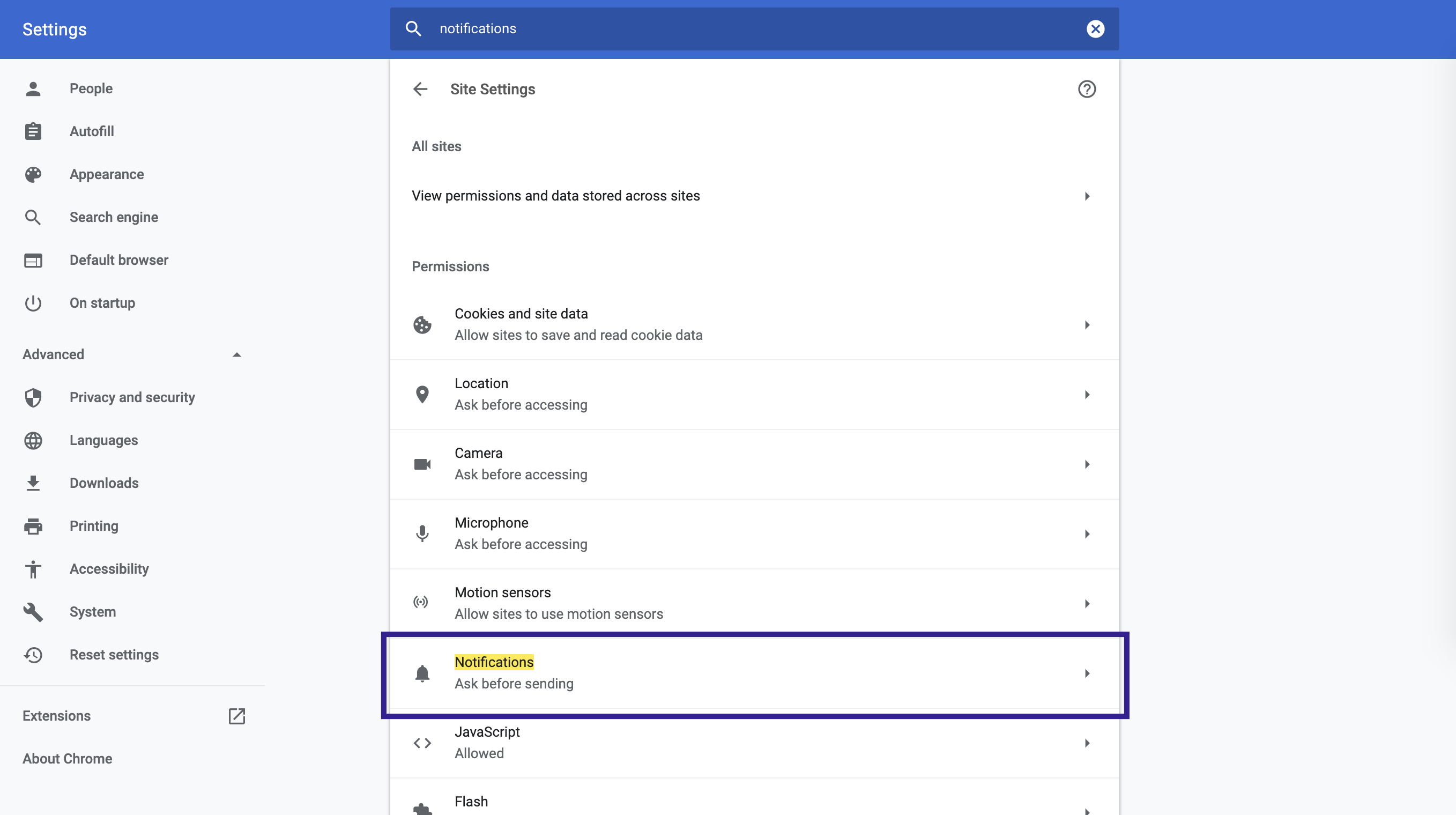This screenshot has width=1456, height=815.
Task: Open the Accessibility section
Action: 109,570
